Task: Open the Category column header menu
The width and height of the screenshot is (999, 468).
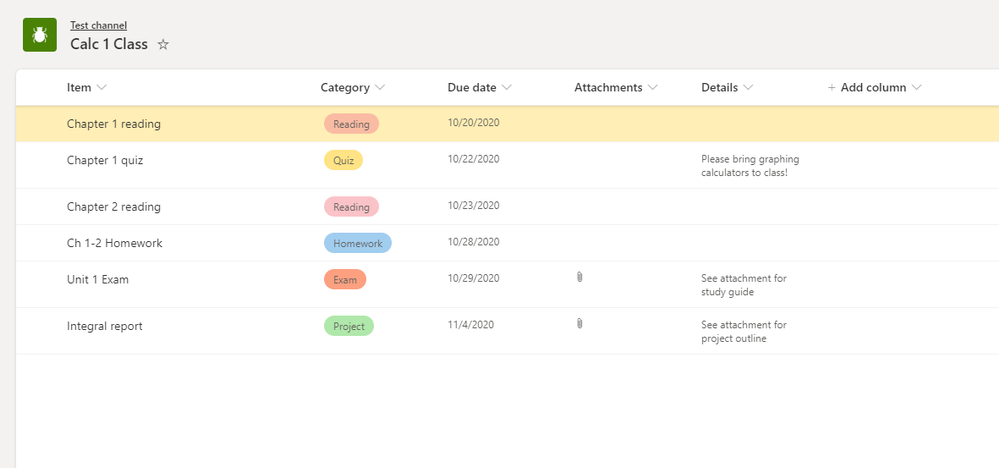Action: [379, 88]
